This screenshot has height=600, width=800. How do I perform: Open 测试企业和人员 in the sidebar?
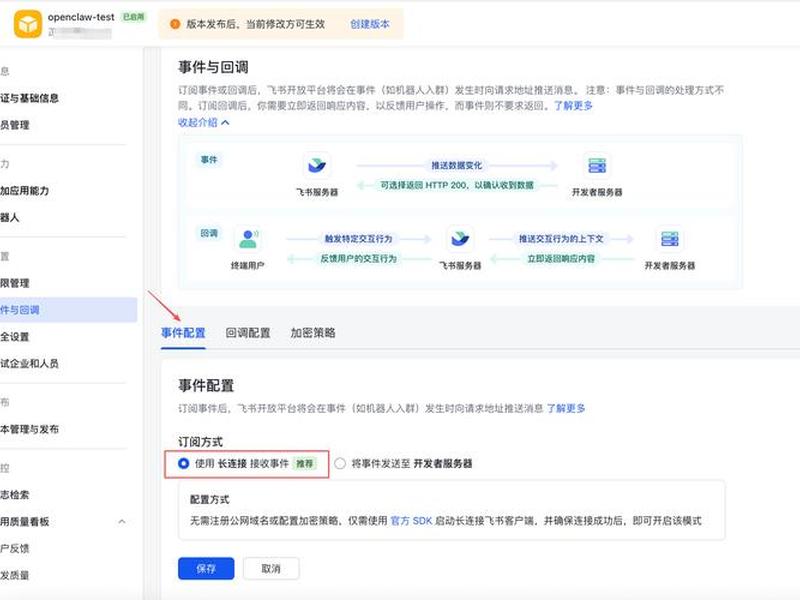tap(30, 363)
